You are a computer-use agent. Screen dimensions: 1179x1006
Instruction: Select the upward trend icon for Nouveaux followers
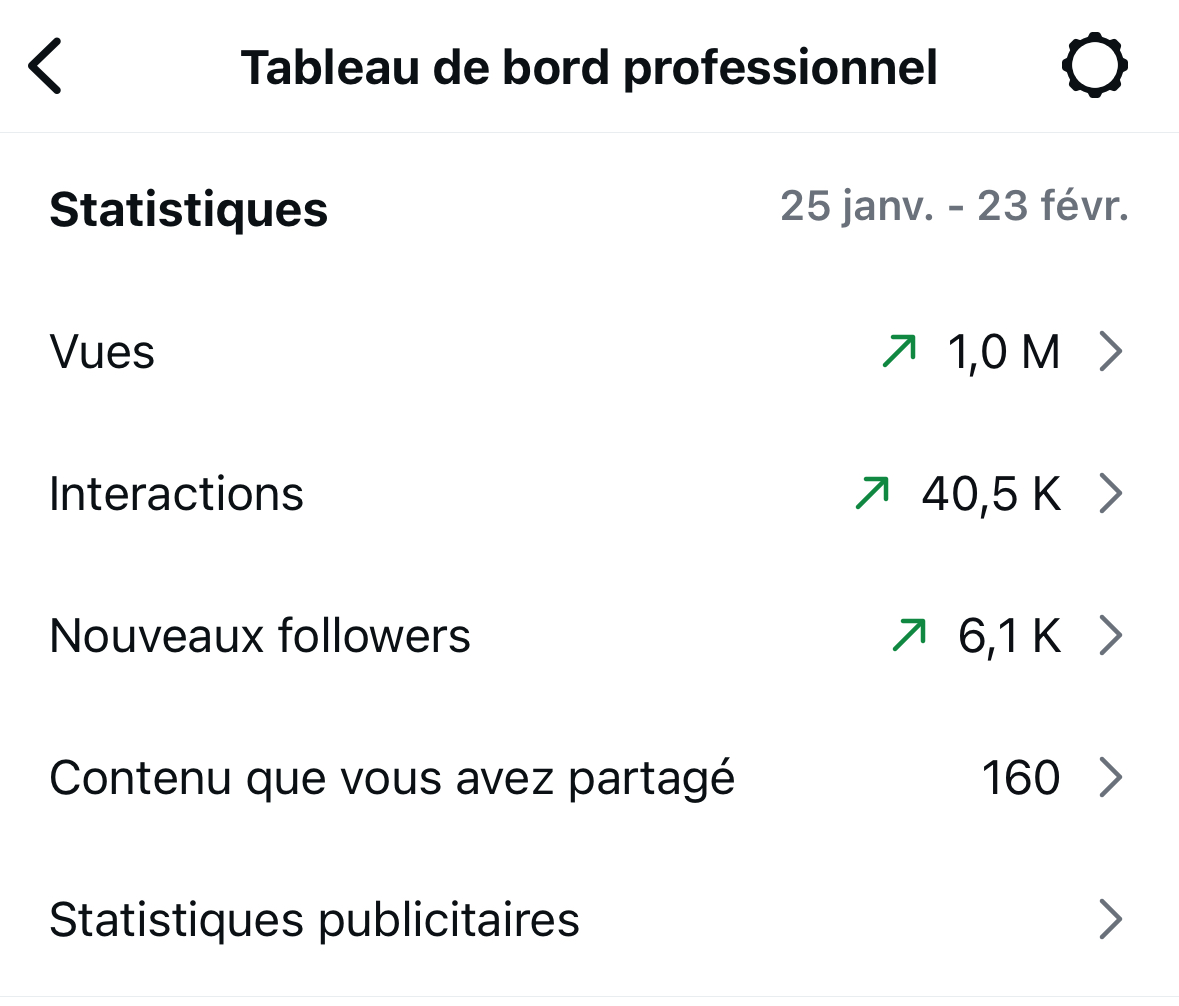tap(908, 634)
